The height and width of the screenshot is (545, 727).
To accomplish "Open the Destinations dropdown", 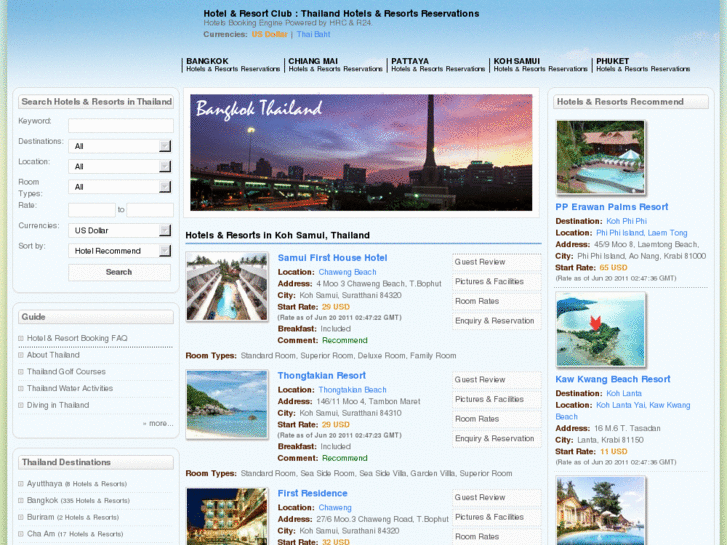I will [x=120, y=146].
